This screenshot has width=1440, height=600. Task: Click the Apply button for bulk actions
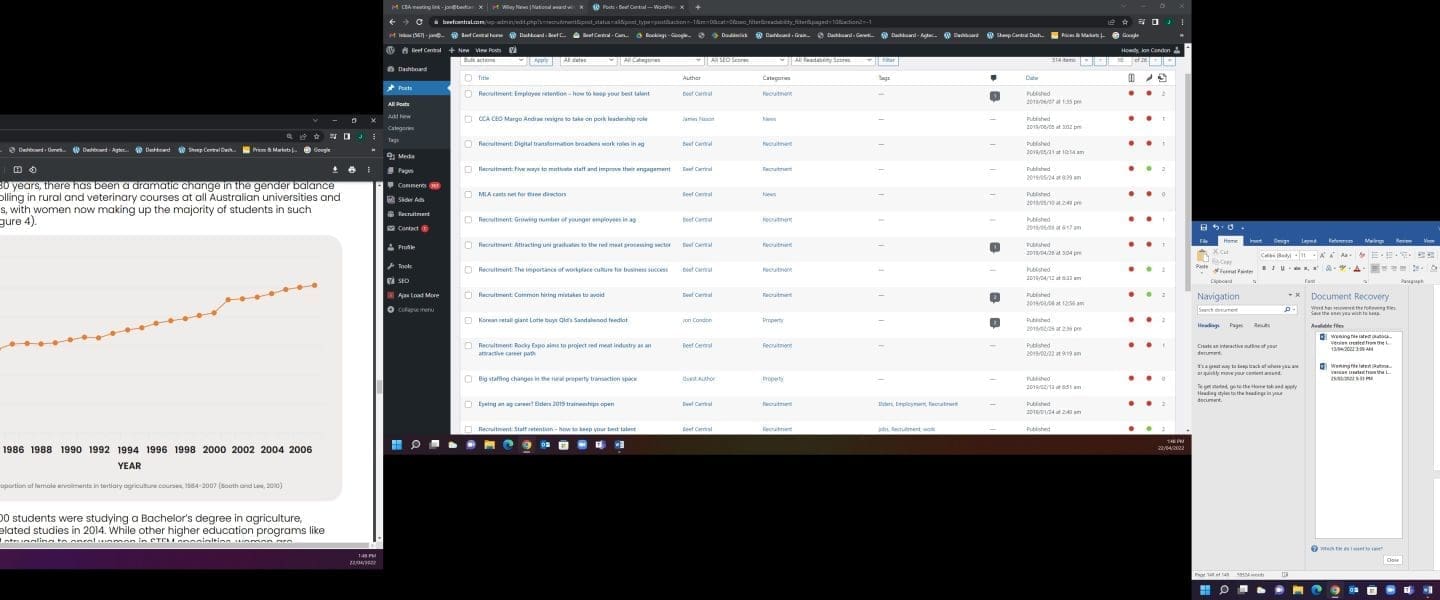(541, 60)
